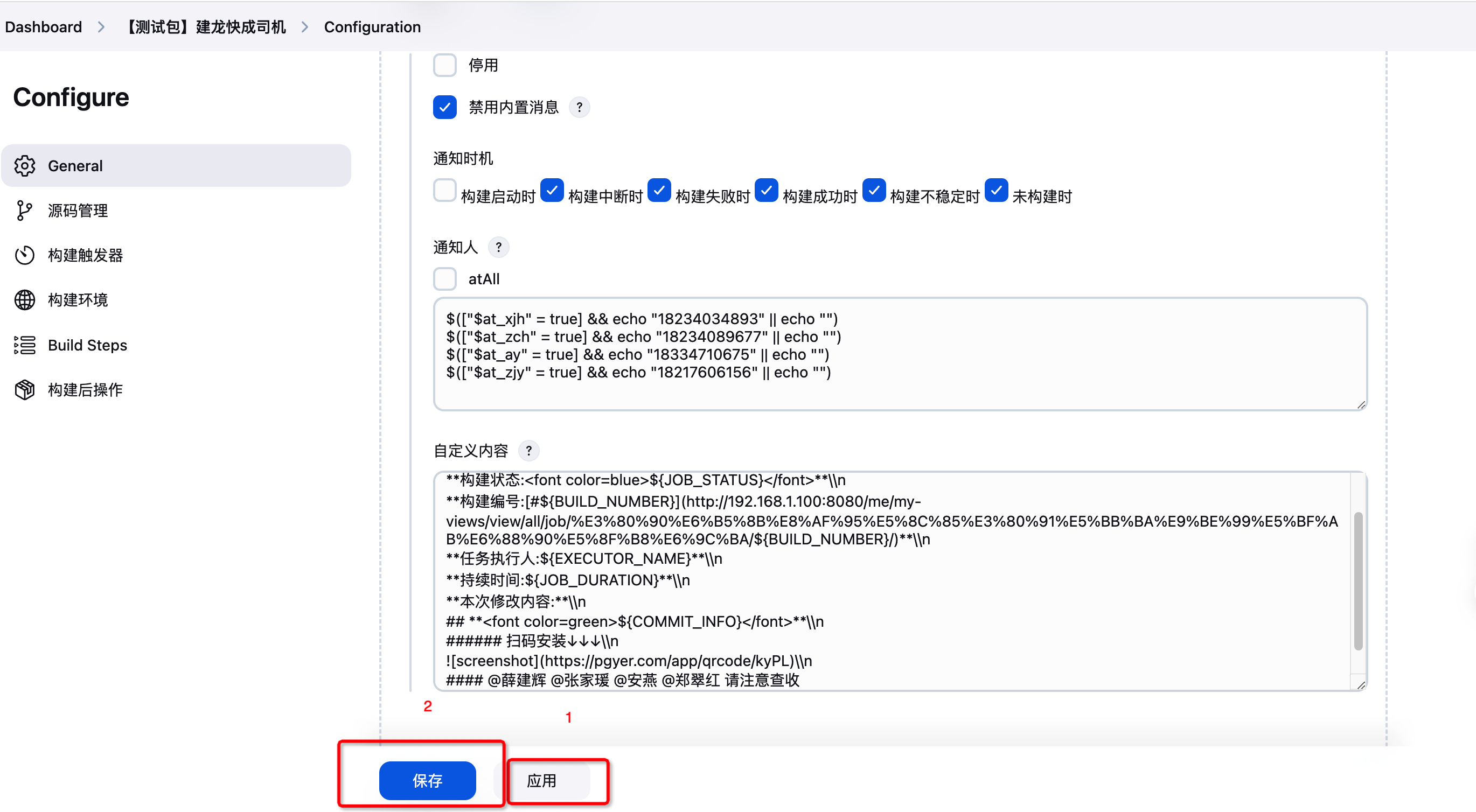Image resolution: width=1476 pixels, height=812 pixels.
Task: Go to General section
Action: click(x=176, y=166)
